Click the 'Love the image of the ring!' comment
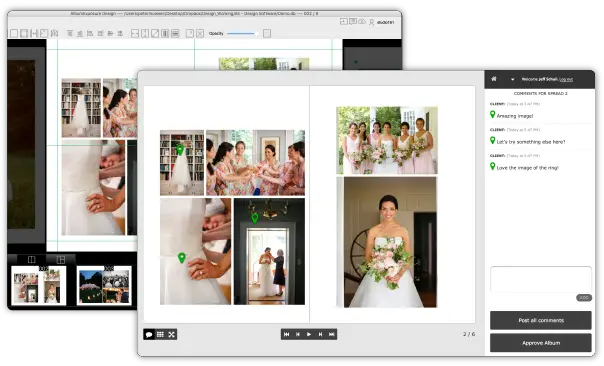 (x=527, y=168)
